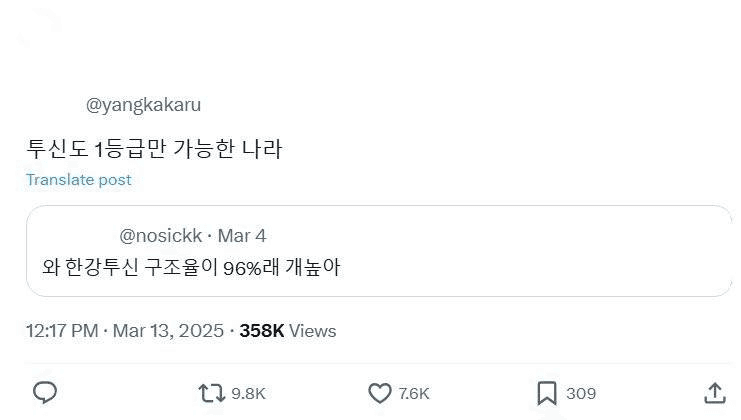
Task: Click the reply speech bubble icon
Action: [44, 393]
